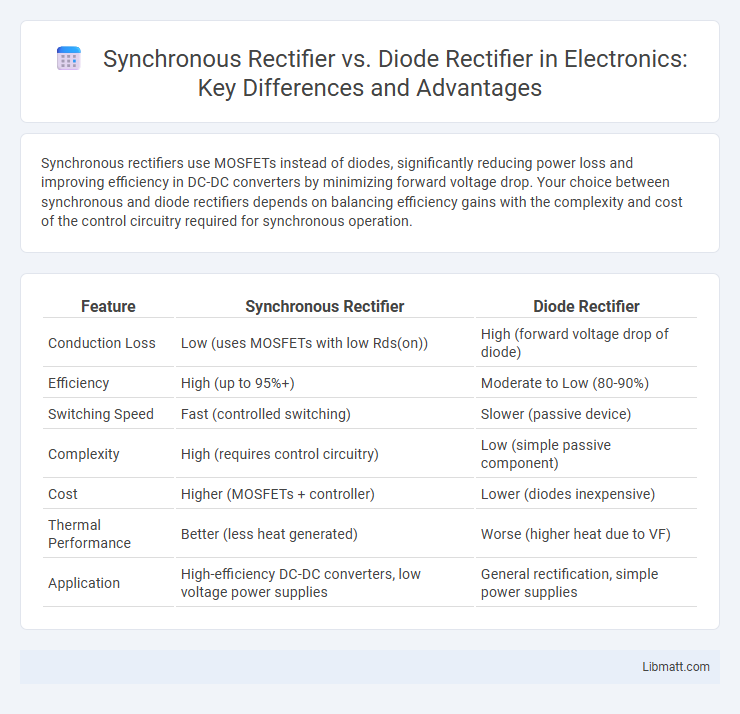
Task: Click 'High (forward voltage drop of diode)' cell
Action: tap(586, 343)
